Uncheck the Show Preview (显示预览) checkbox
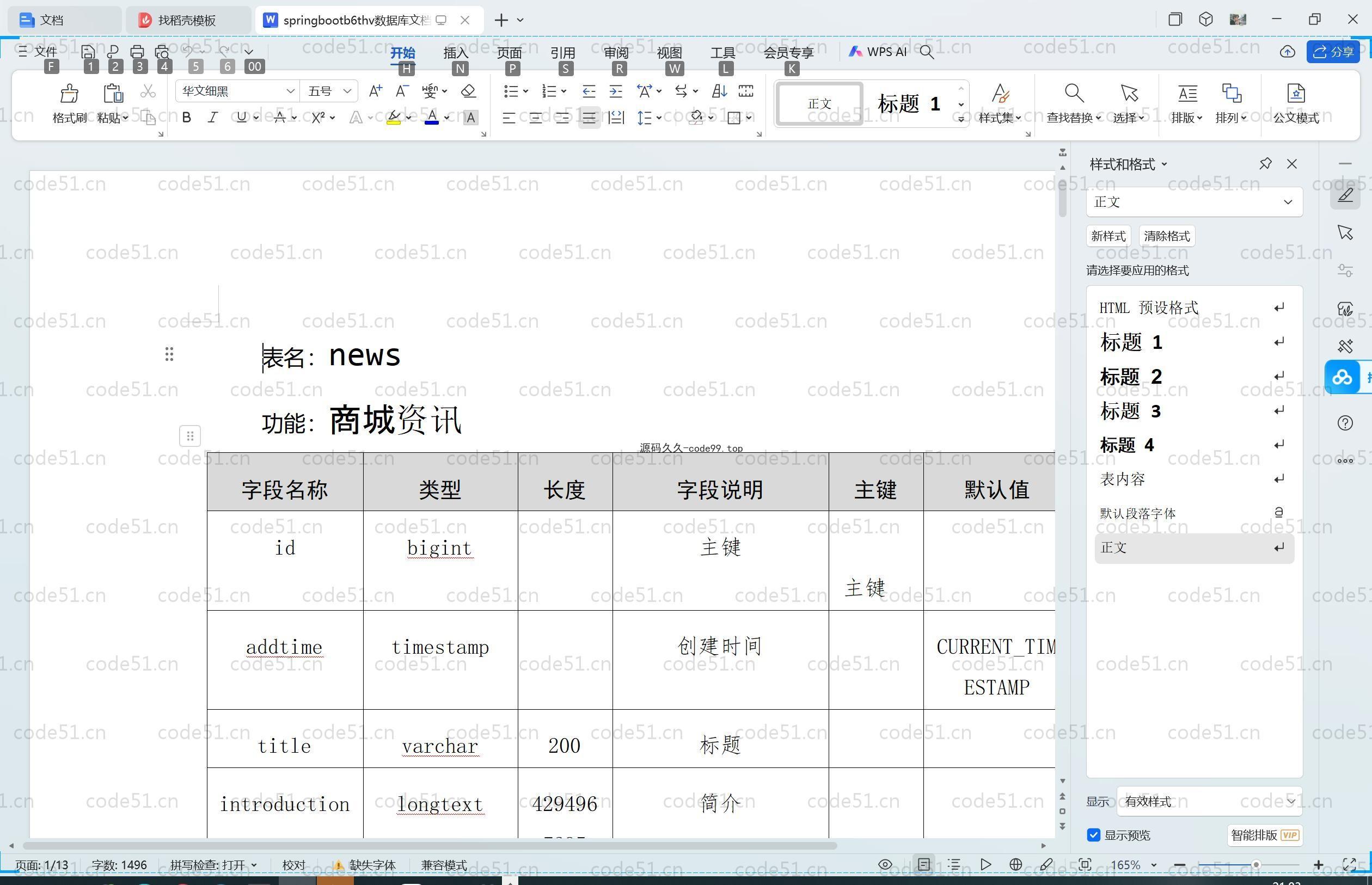This screenshot has height=885, width=1372. point(1093,835)
